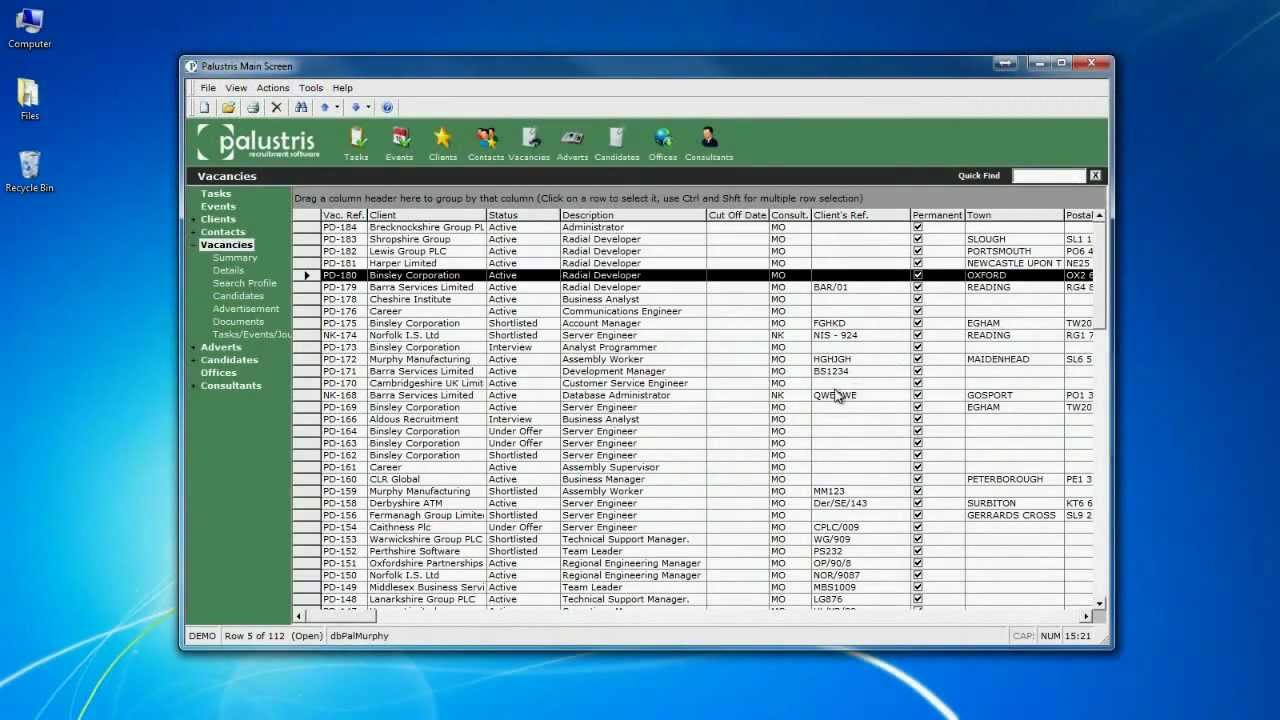Toggle Permanent checkbox for PD-179 row
Image resolution: width=1280 pixels, height=720 pixels.
[x=918, y=287]
